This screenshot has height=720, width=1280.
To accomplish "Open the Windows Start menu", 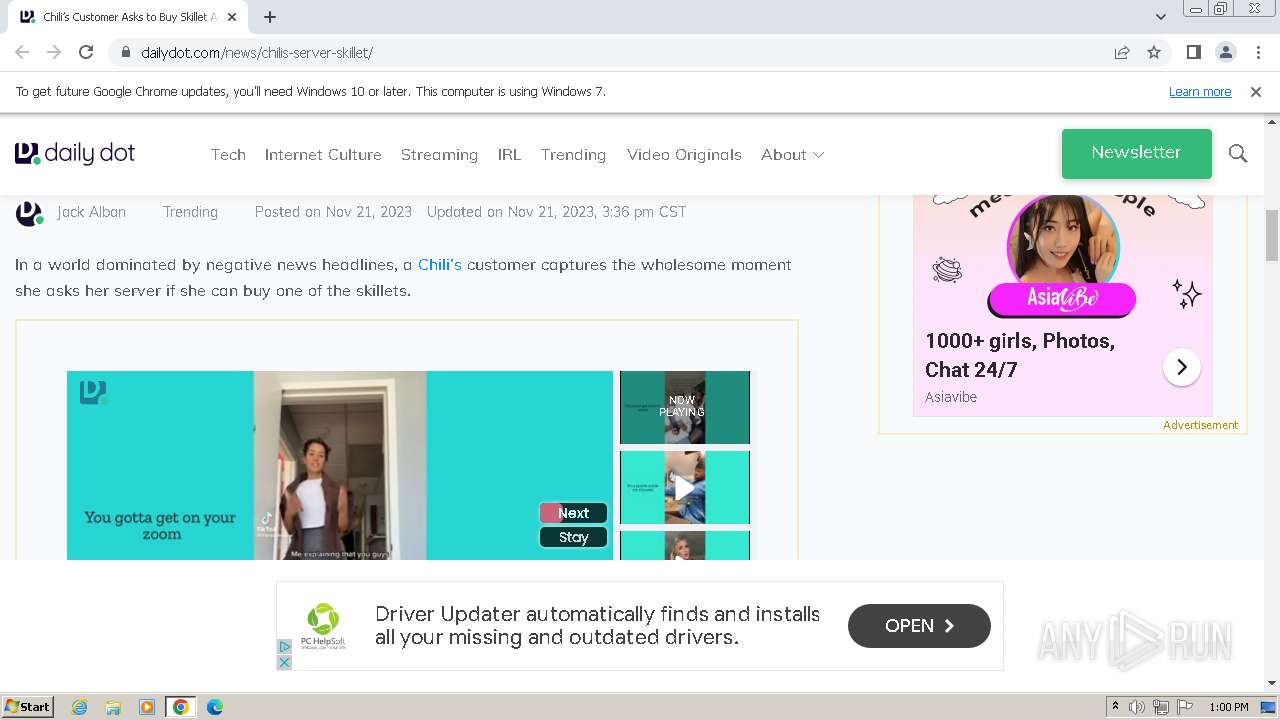I will click(27, 706).
